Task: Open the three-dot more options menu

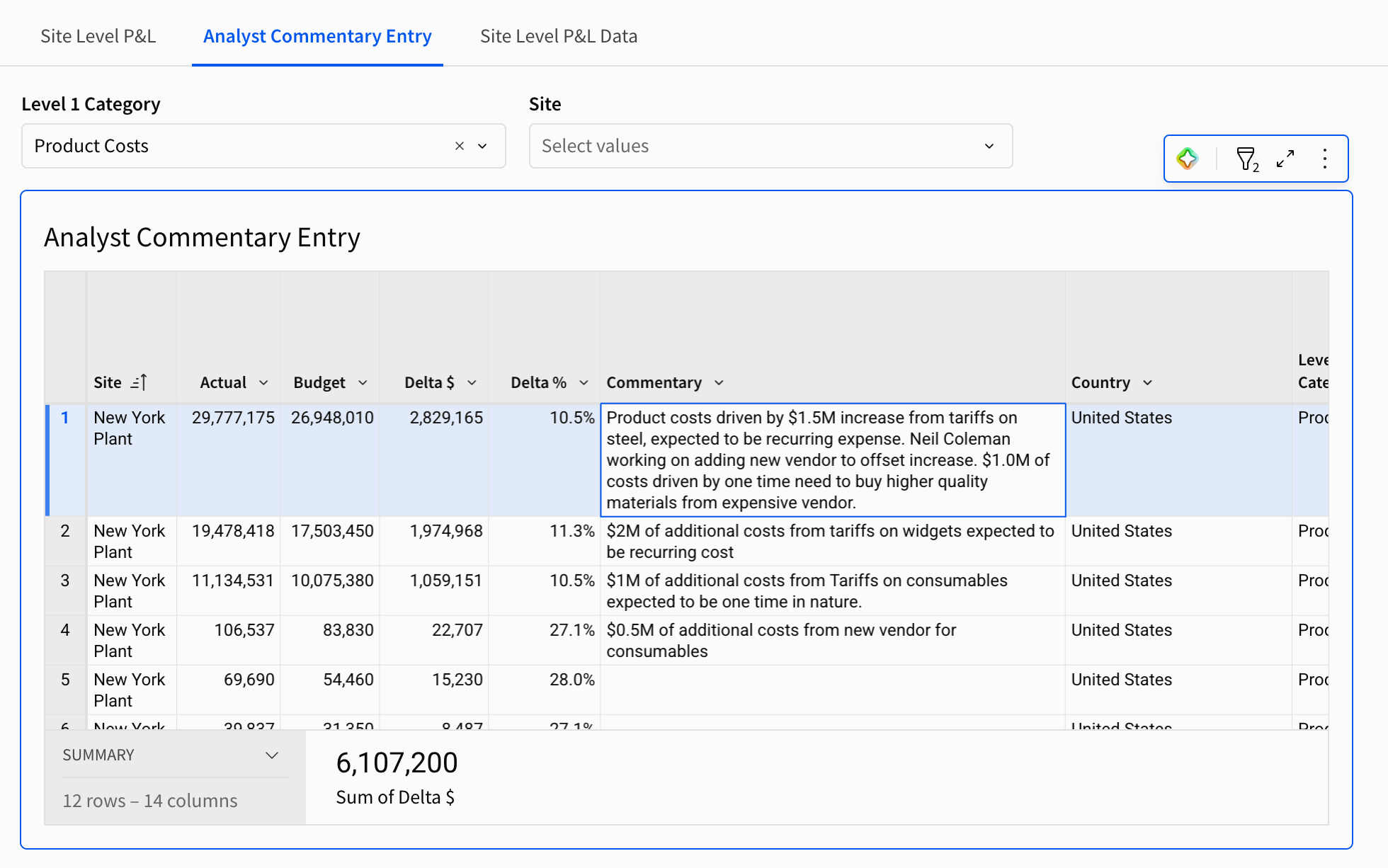Action: tap(1324, 159)
